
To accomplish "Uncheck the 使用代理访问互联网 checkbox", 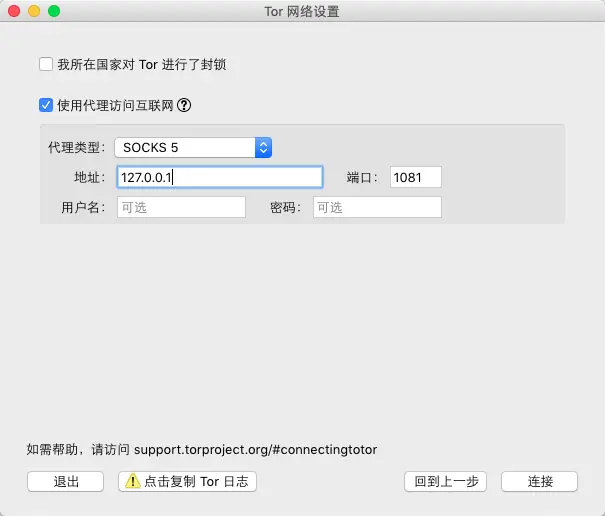I will click(x=46, y=105).
